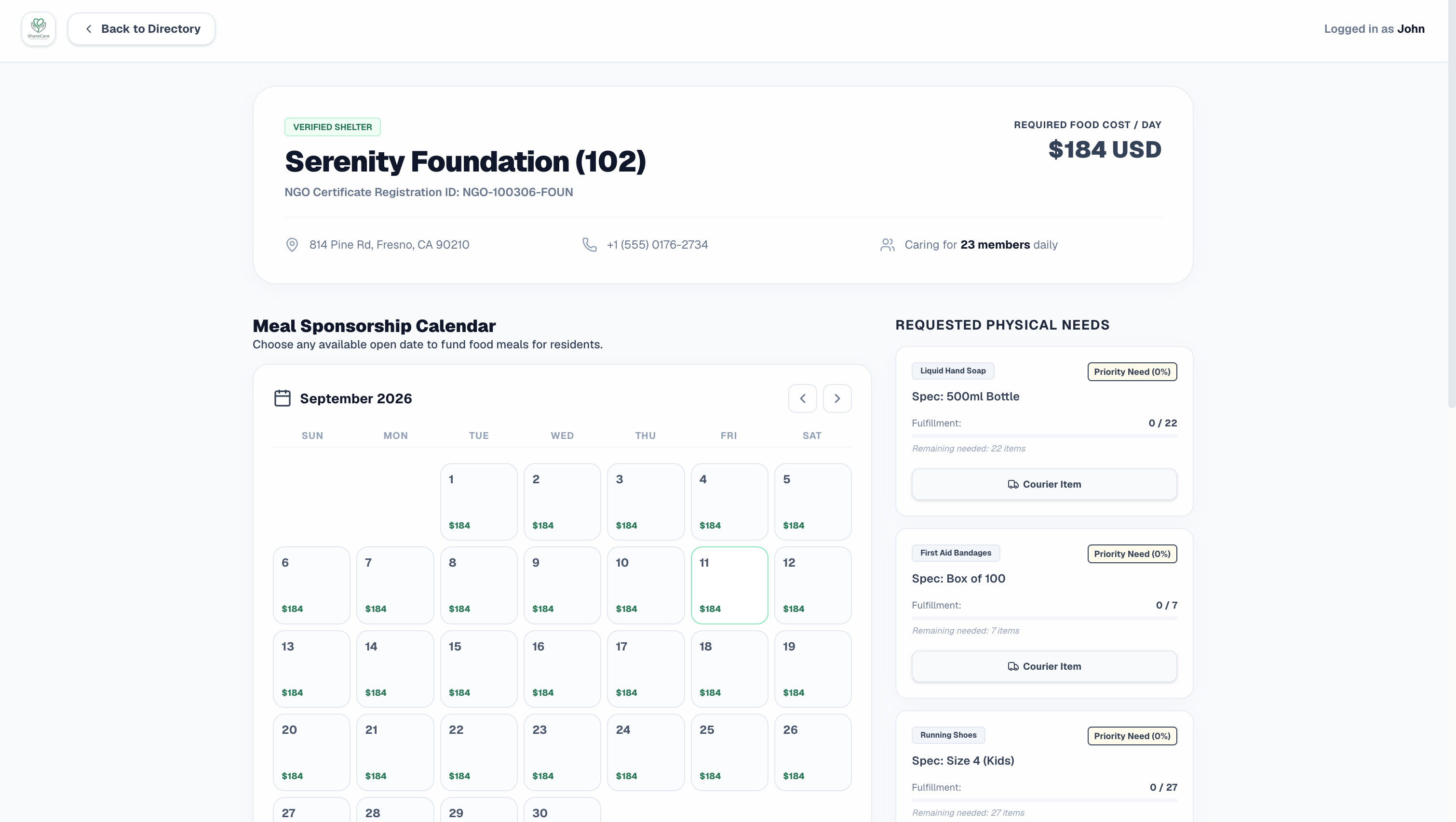
Task: Sponsor meals on September 24
Action: (646, 752)
